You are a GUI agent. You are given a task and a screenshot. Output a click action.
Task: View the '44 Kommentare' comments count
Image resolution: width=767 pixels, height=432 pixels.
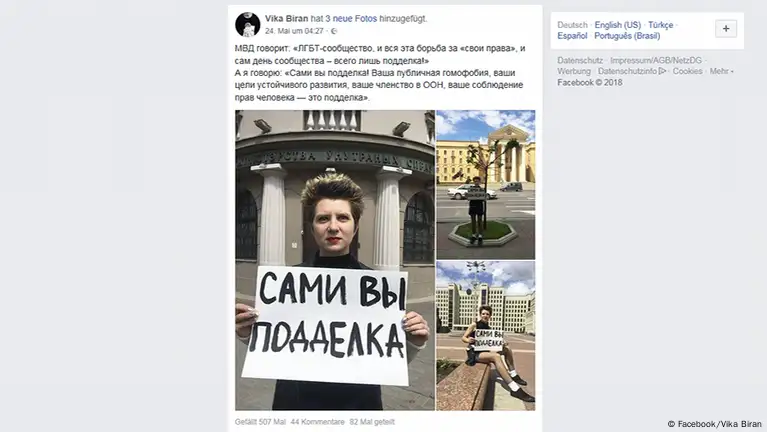(x=317, y=422)
